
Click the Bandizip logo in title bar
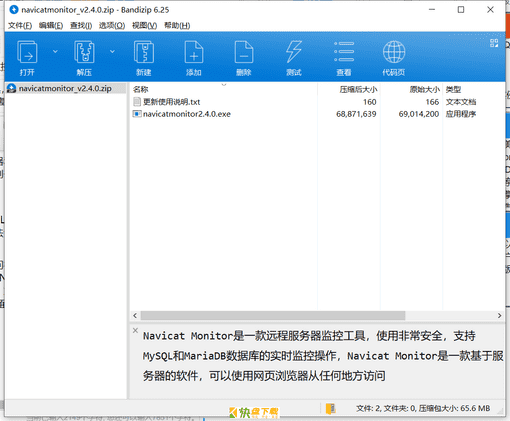point(14,10)
